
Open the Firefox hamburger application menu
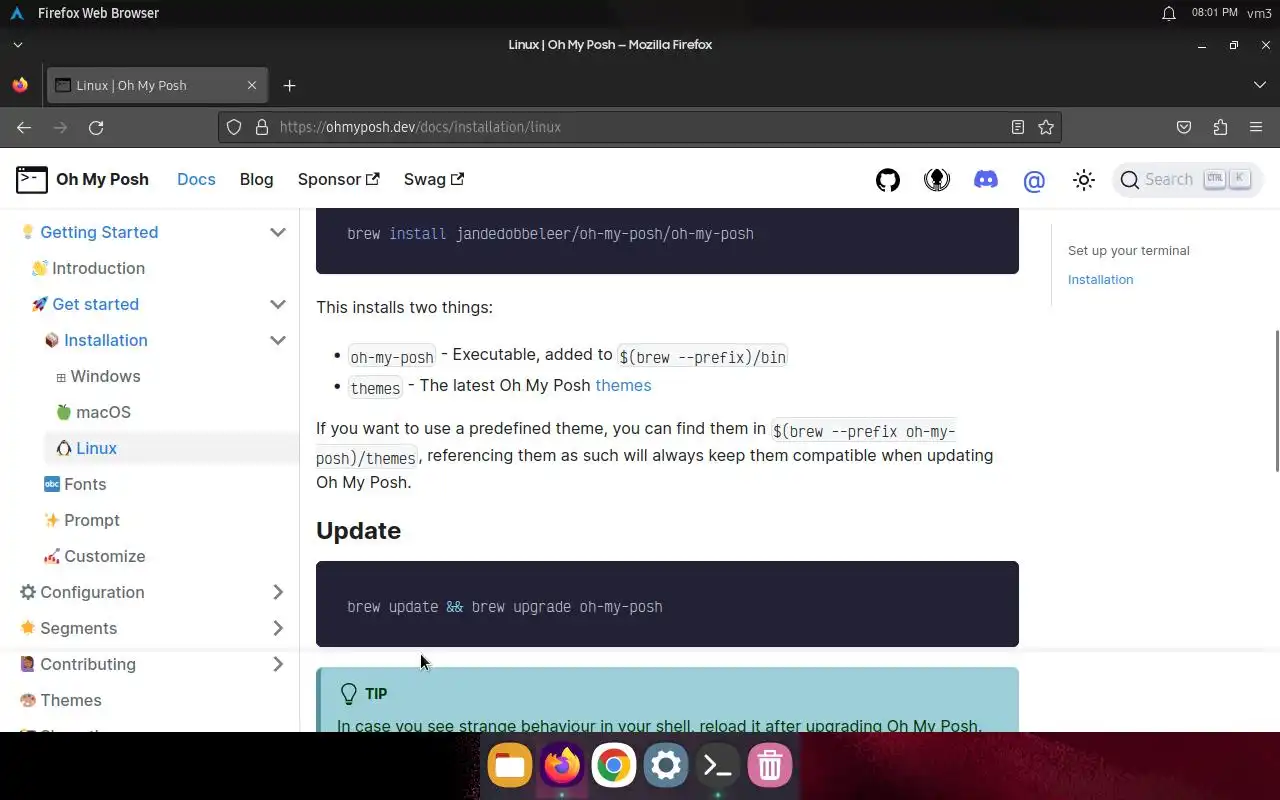pyautogui.click(x=1256, y=127)
